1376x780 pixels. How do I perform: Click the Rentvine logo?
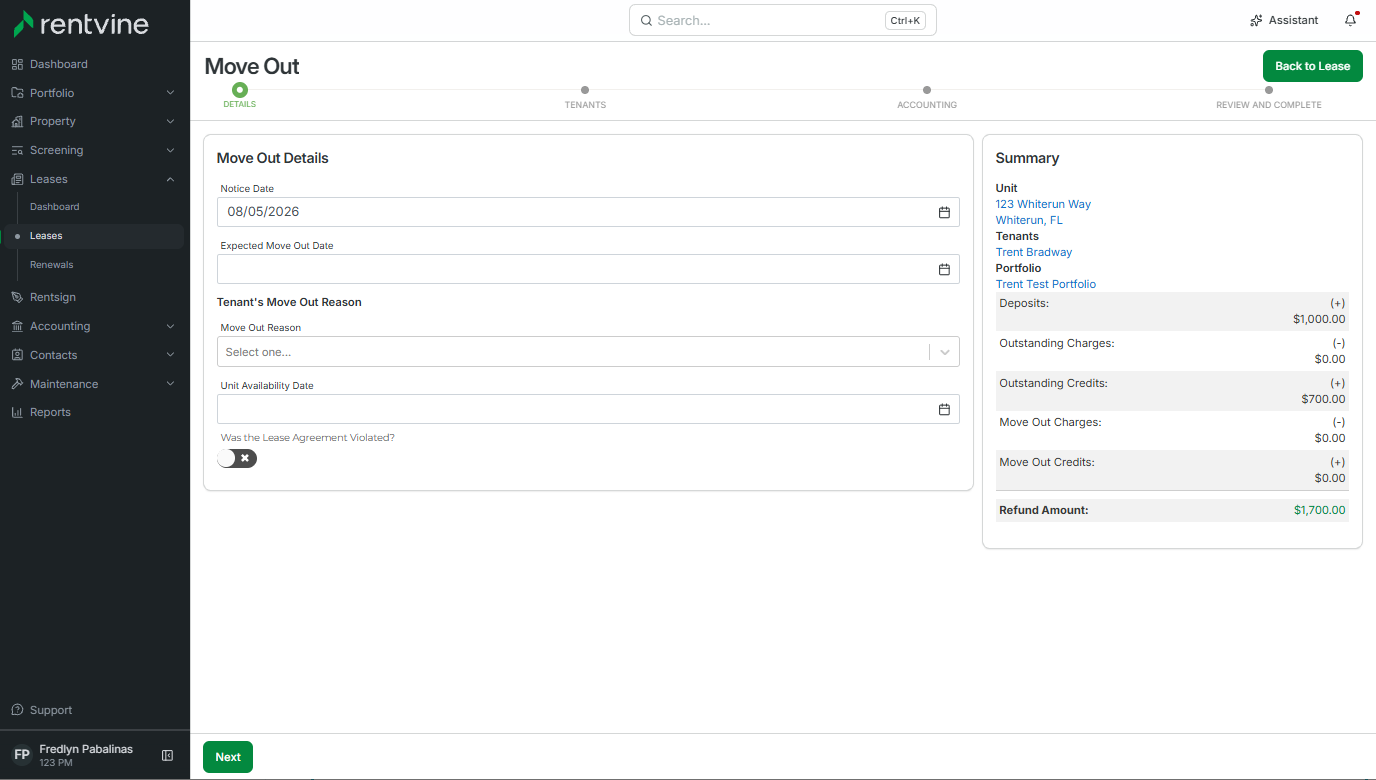[x=80, y=23]
